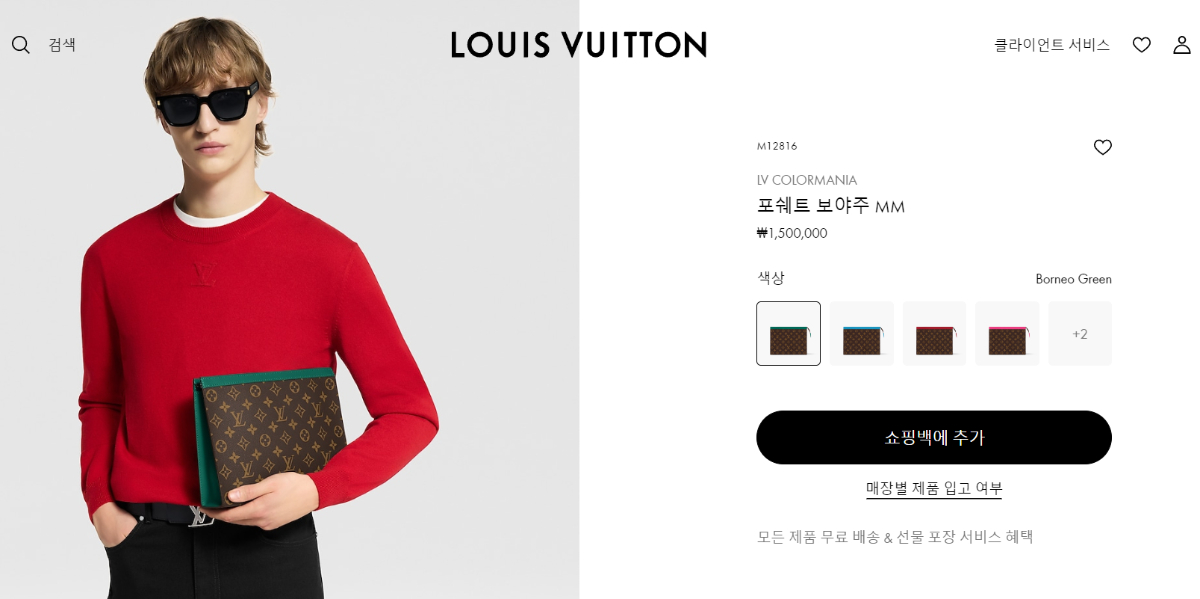Select the blue trim pouch swatch
Image resolution: width=1200 pixels, height=599 pixels.
click(x=861, y=333)
